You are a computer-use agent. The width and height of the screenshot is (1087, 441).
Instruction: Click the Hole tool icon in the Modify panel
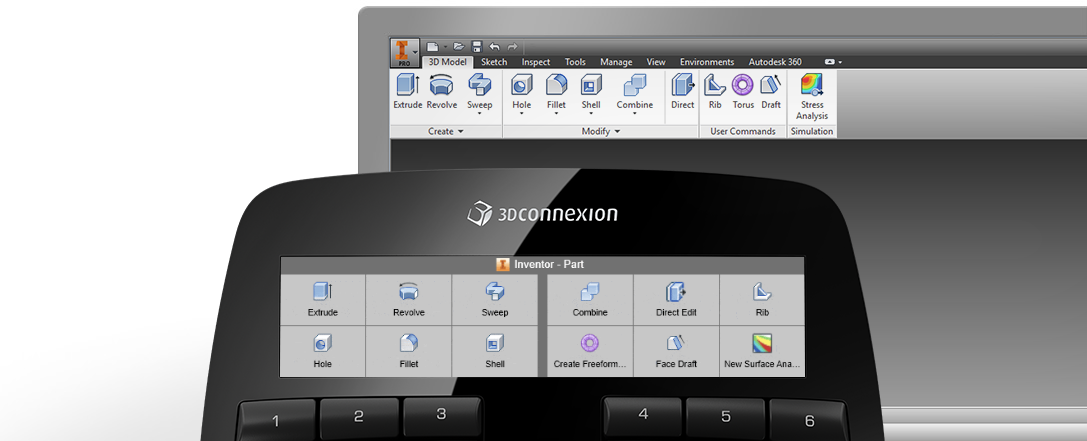point(521,86)
